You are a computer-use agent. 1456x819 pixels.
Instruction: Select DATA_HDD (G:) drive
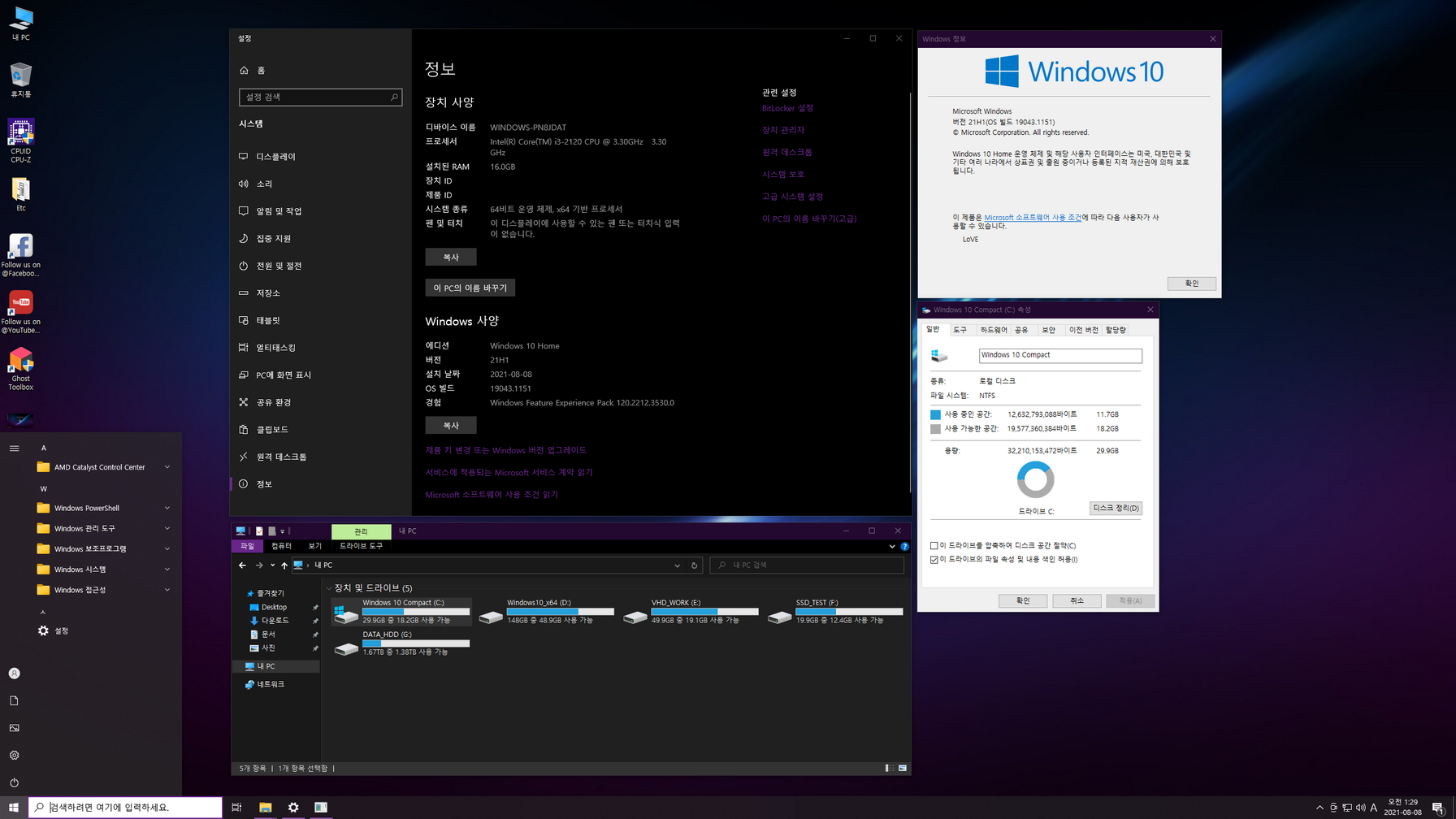click(401, 643)
